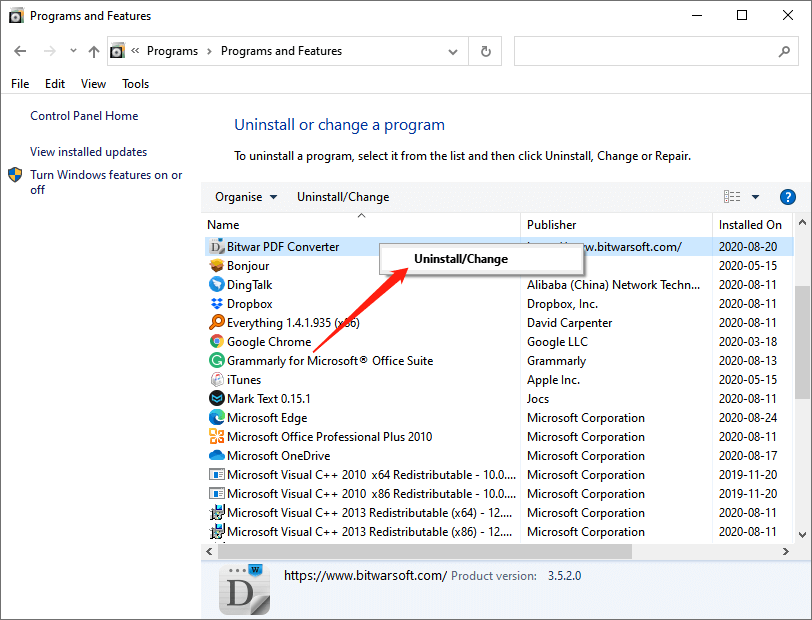Viewport: 812px width, 620px height.
Task: Open Help via the question mark icon
Action: pyautogui.click(x=788, y=196)
